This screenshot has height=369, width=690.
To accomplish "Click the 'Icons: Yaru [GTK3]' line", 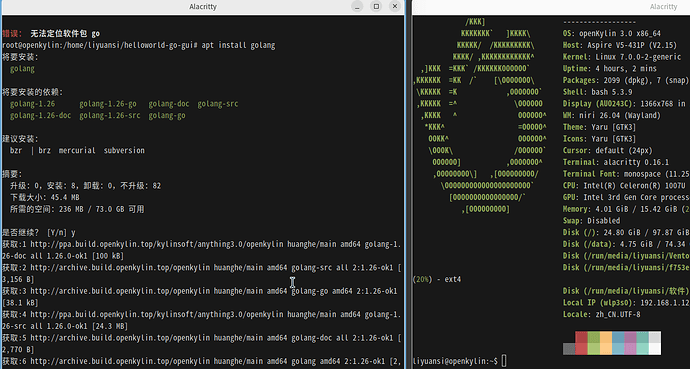I will tap(599, 139).
